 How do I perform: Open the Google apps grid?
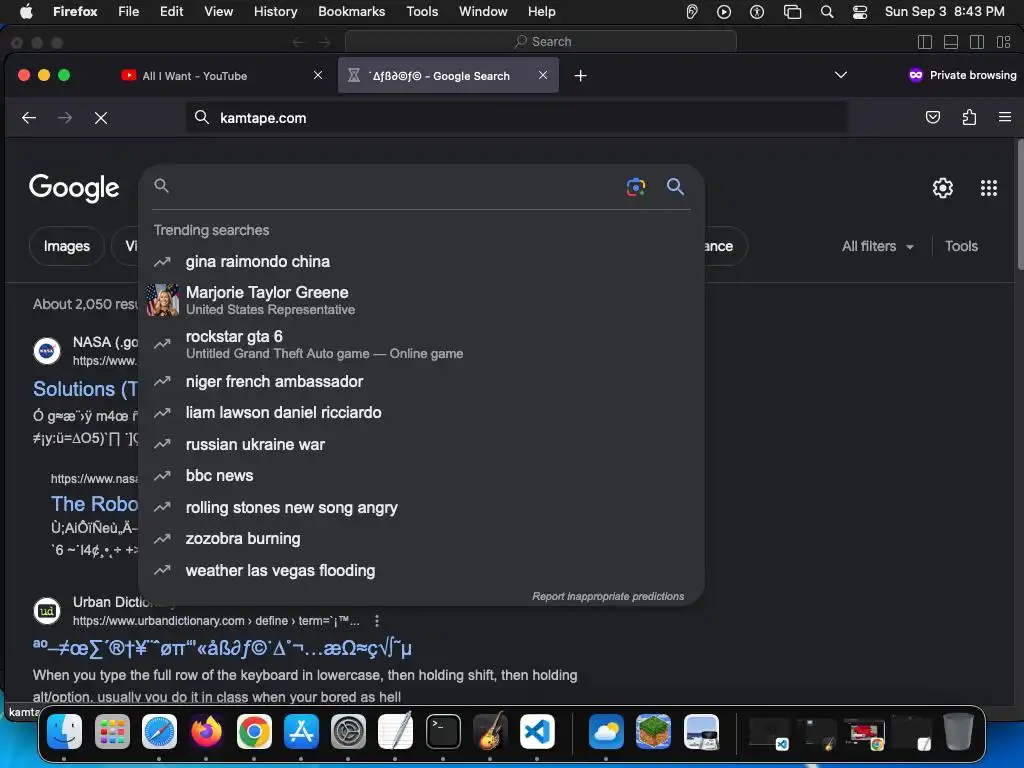(x=989, y=188)
